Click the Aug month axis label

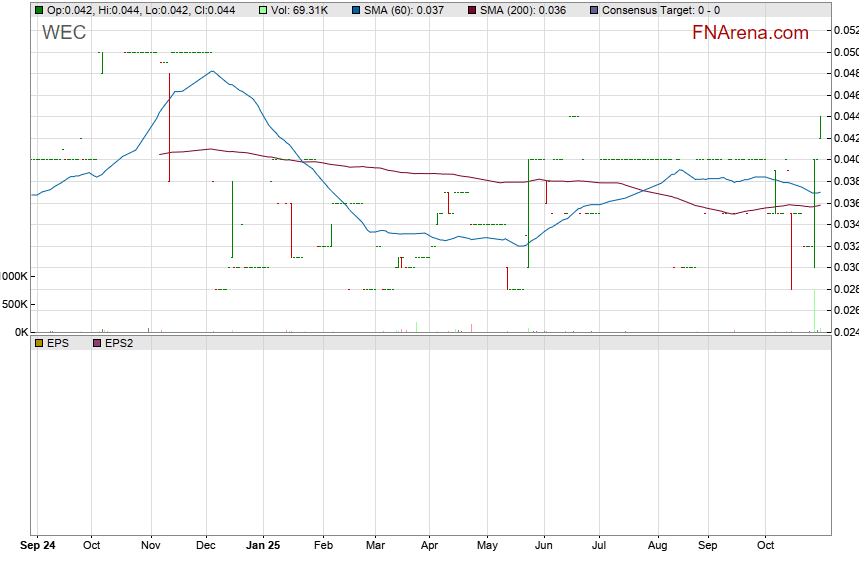coord(657,547)
